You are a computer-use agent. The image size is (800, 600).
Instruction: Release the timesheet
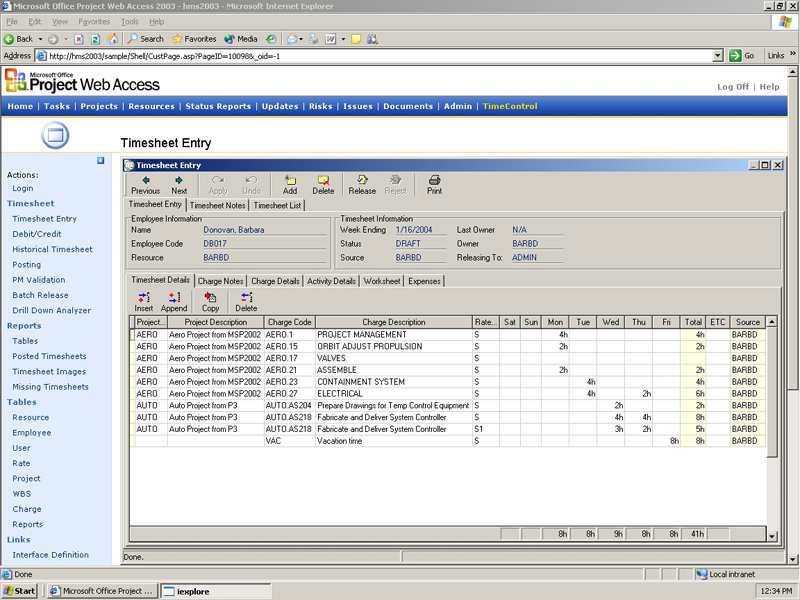(362, 185)
